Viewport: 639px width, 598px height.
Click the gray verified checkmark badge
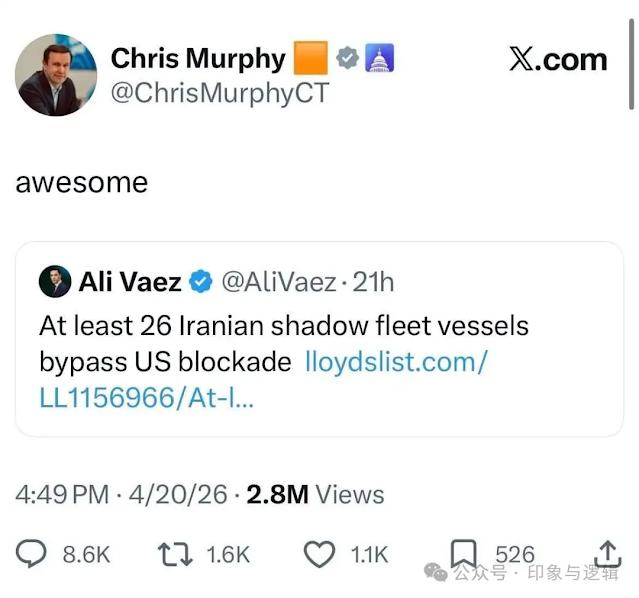pos(347,59)
